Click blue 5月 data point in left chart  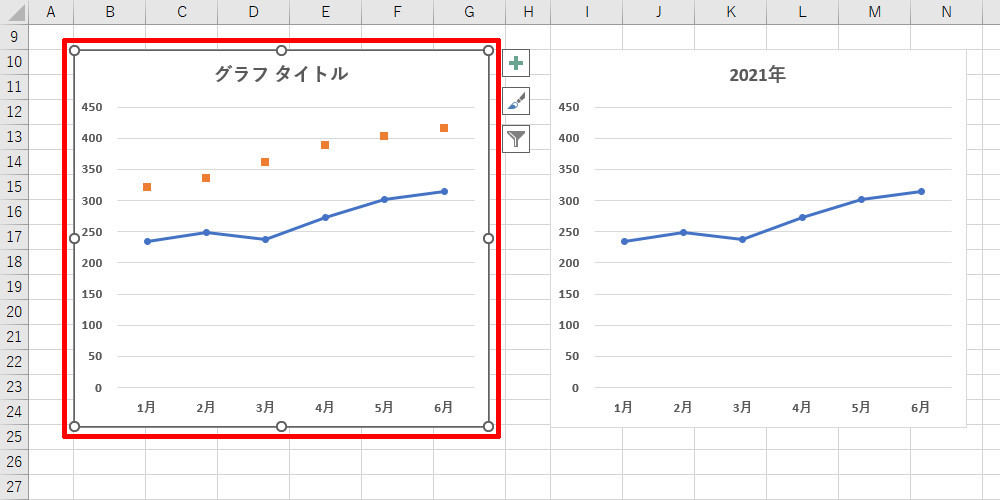(384, 200)
